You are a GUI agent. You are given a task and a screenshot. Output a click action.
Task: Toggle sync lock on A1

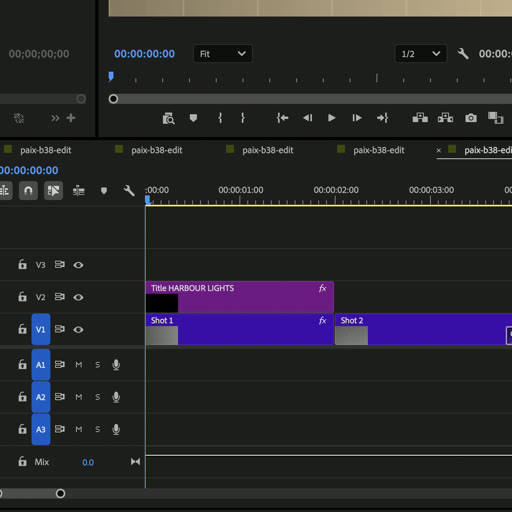click(60, 364)
